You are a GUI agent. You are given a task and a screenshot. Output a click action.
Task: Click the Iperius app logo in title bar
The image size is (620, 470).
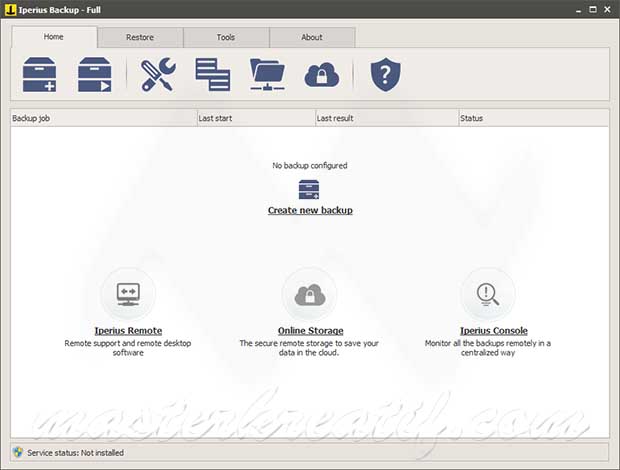tap(11, 9)
